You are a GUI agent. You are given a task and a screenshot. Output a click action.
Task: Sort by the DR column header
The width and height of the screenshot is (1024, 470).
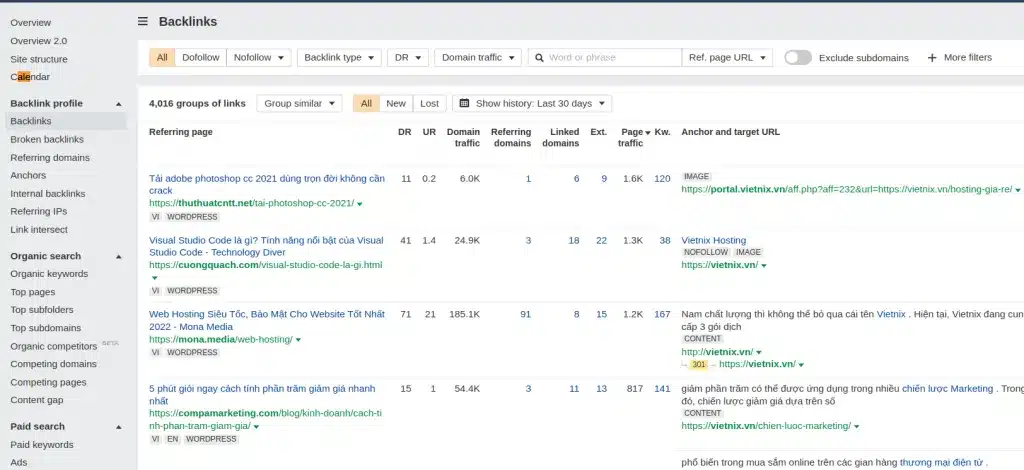pyautogui.click(x=405, y=132)
